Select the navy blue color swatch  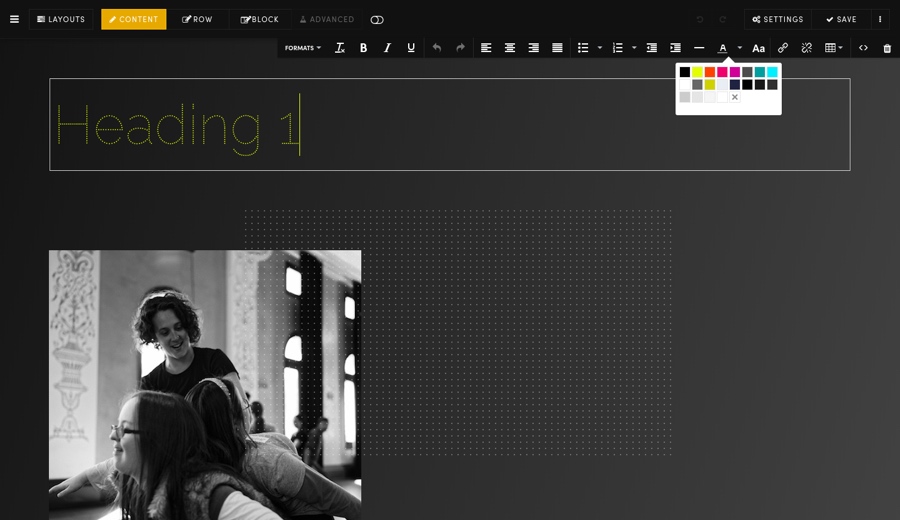click(x=735, y=85)
